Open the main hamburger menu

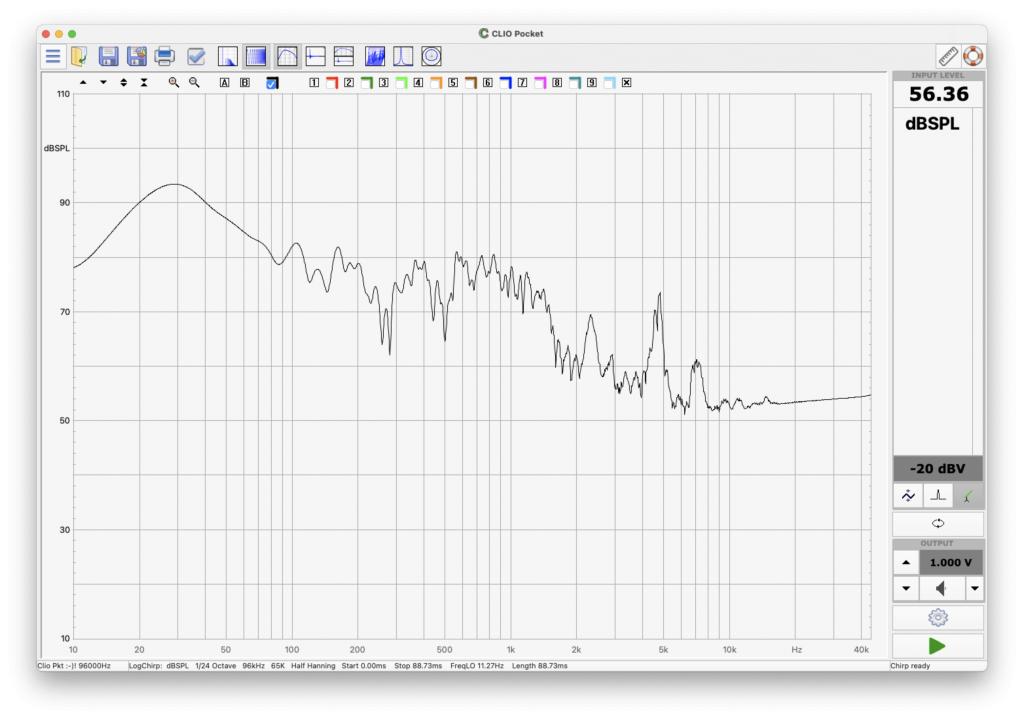pos(53,56)
